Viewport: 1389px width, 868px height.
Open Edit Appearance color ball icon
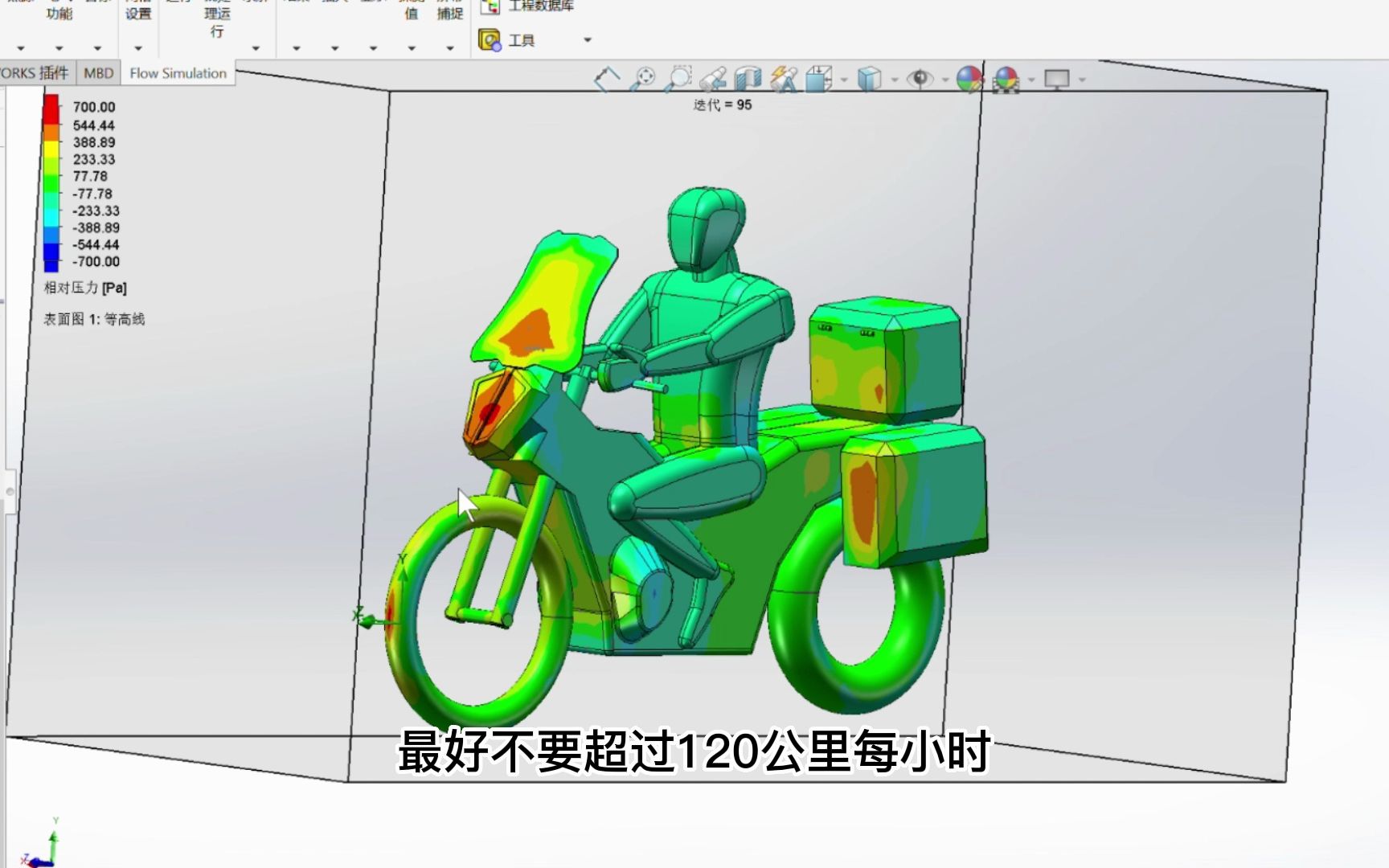[x=970, y=79]
